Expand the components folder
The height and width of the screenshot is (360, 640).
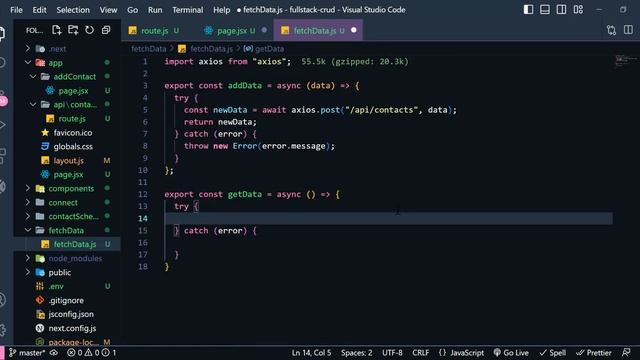28,188
